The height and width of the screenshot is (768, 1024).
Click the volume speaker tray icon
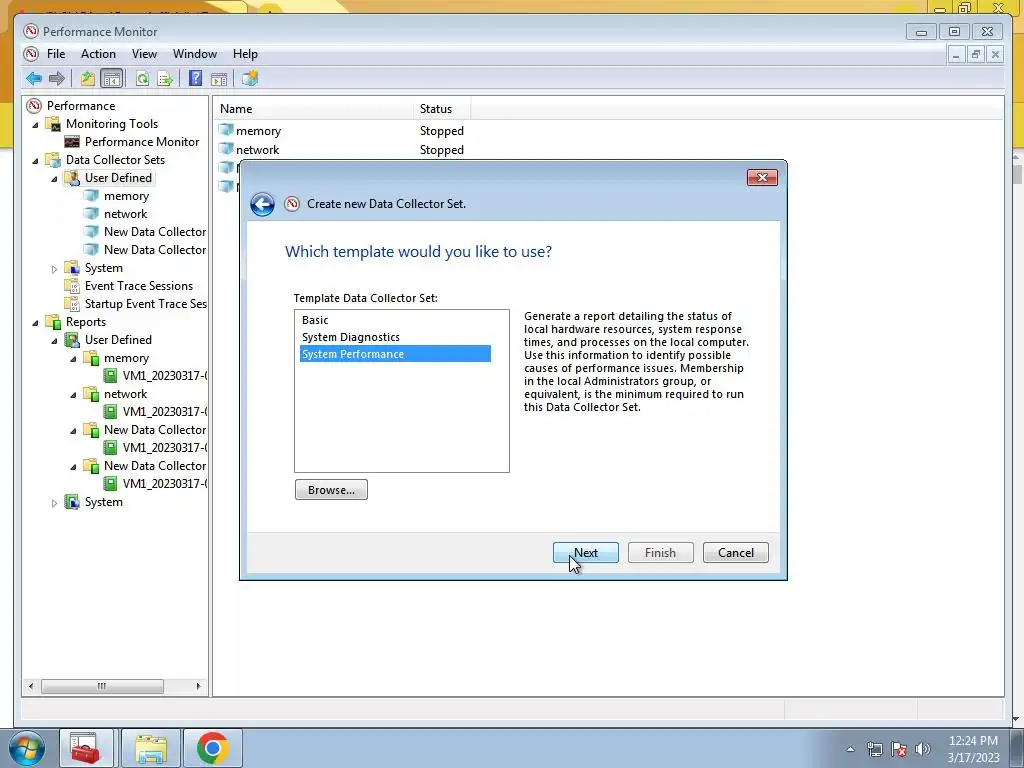click(923, 749)
